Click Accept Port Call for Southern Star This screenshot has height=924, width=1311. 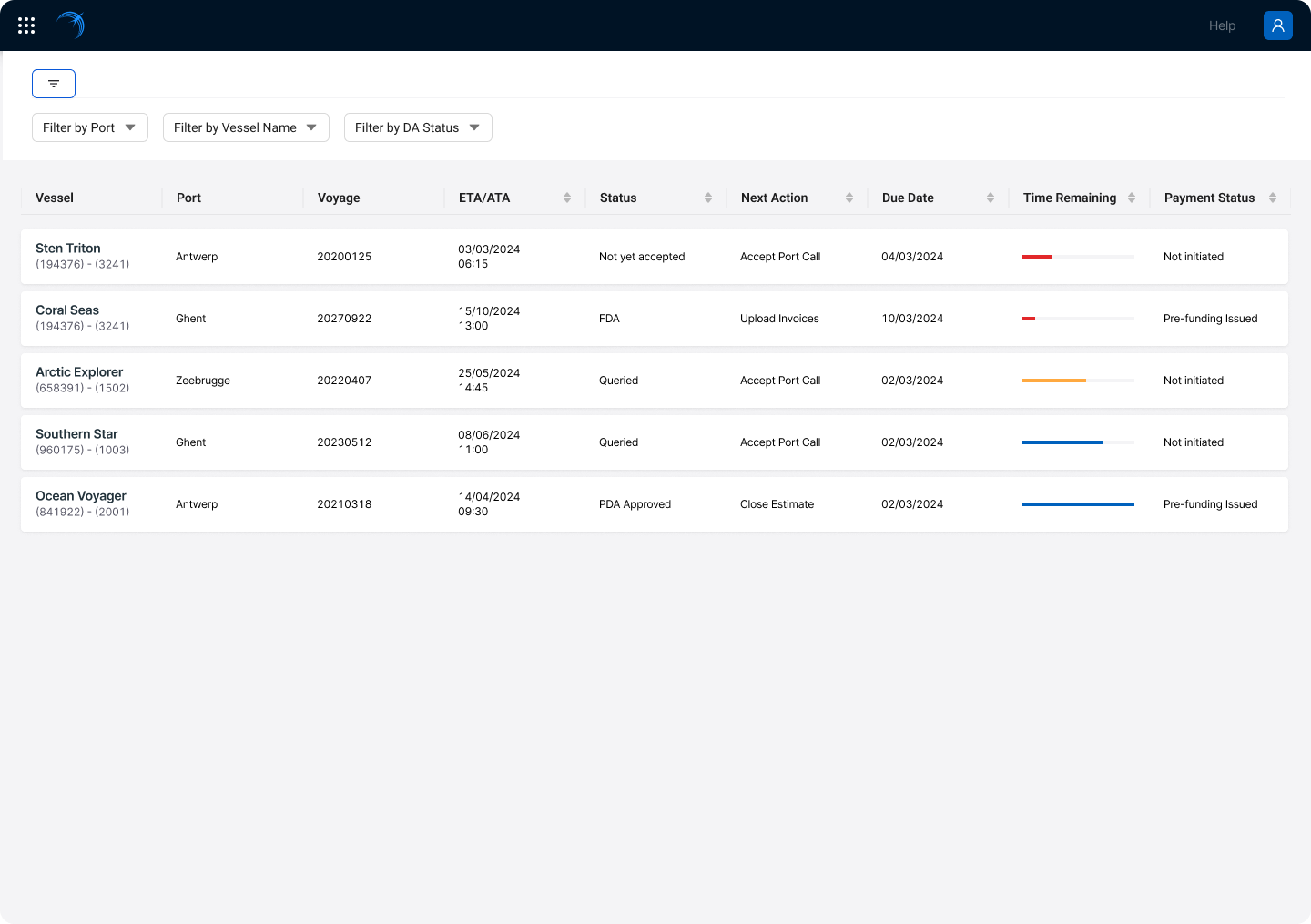pos(780,442)
